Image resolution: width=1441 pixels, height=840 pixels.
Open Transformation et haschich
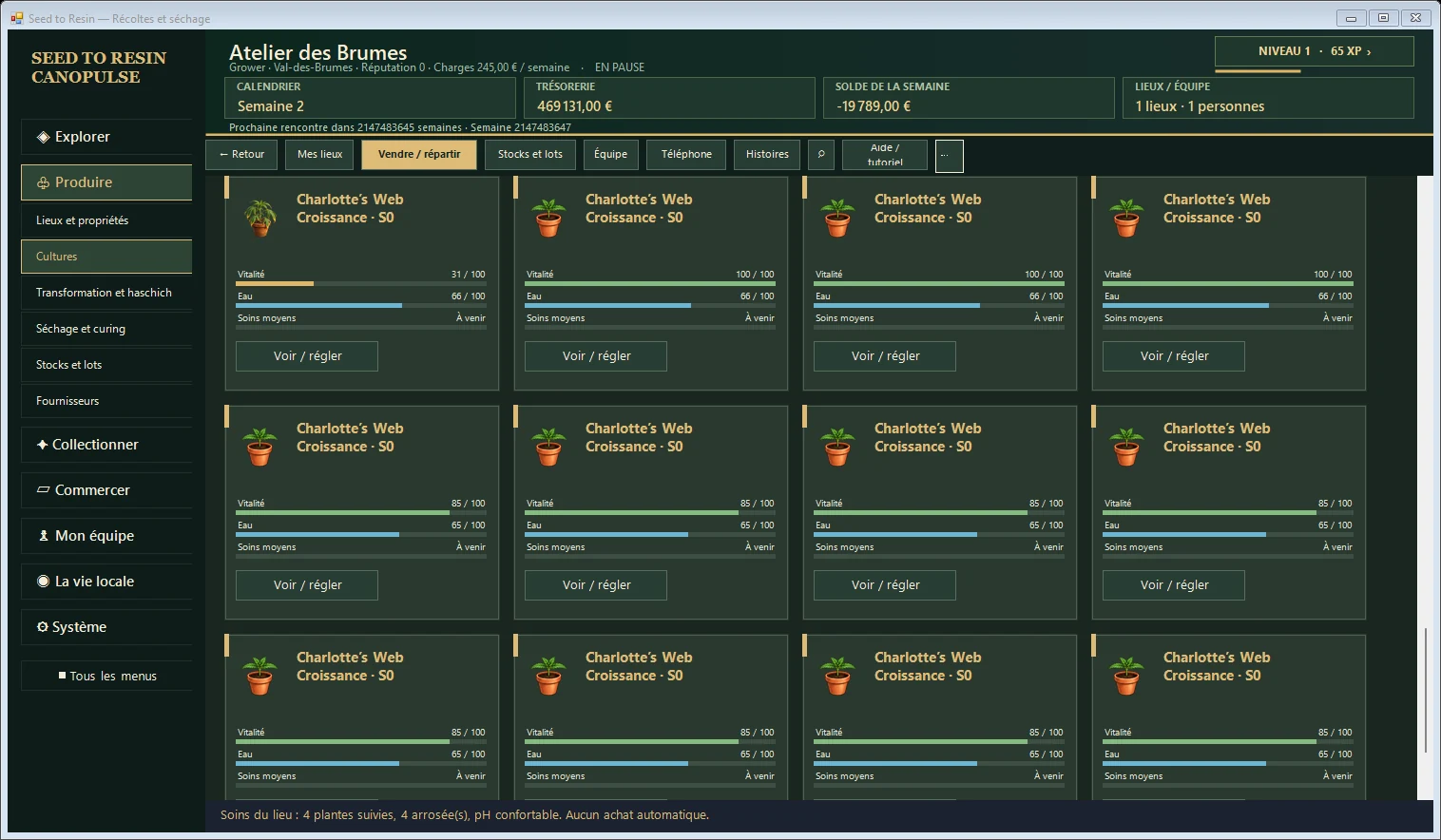pyautogui.click(x=106, y=293)
